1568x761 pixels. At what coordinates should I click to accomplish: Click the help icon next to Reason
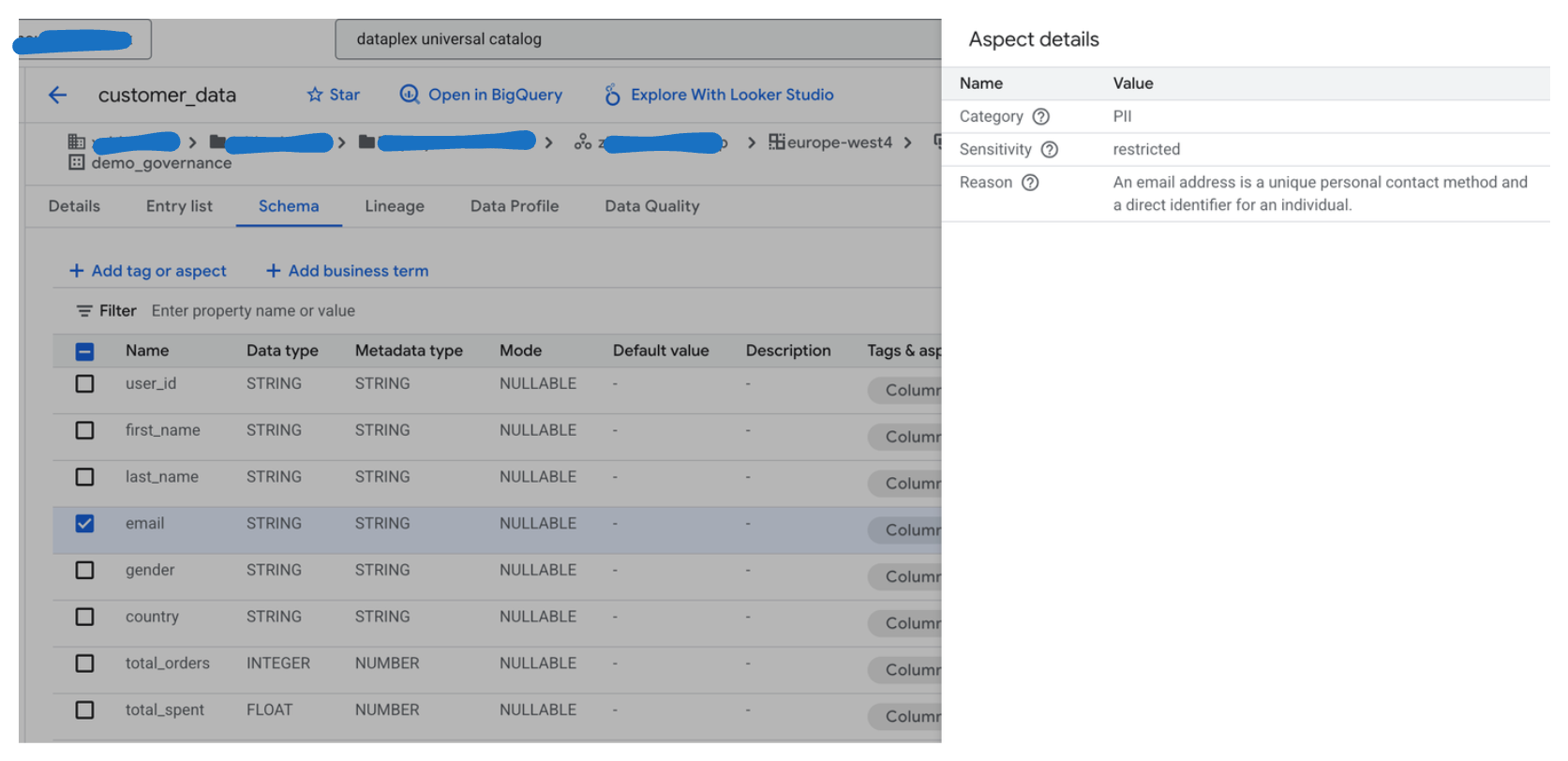pyautogui.click(x=1030, y=183)
